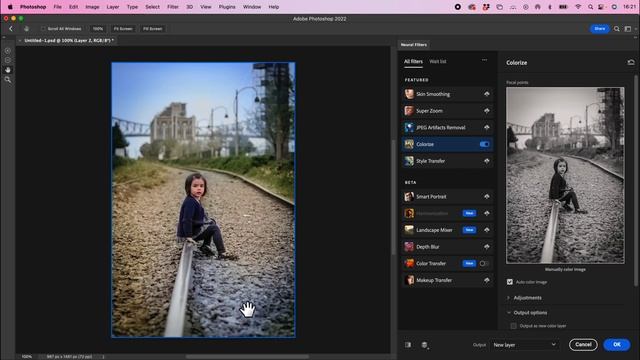Check Scroll All Windows checkbox
The image size is (640, 360).
(43, 29)
